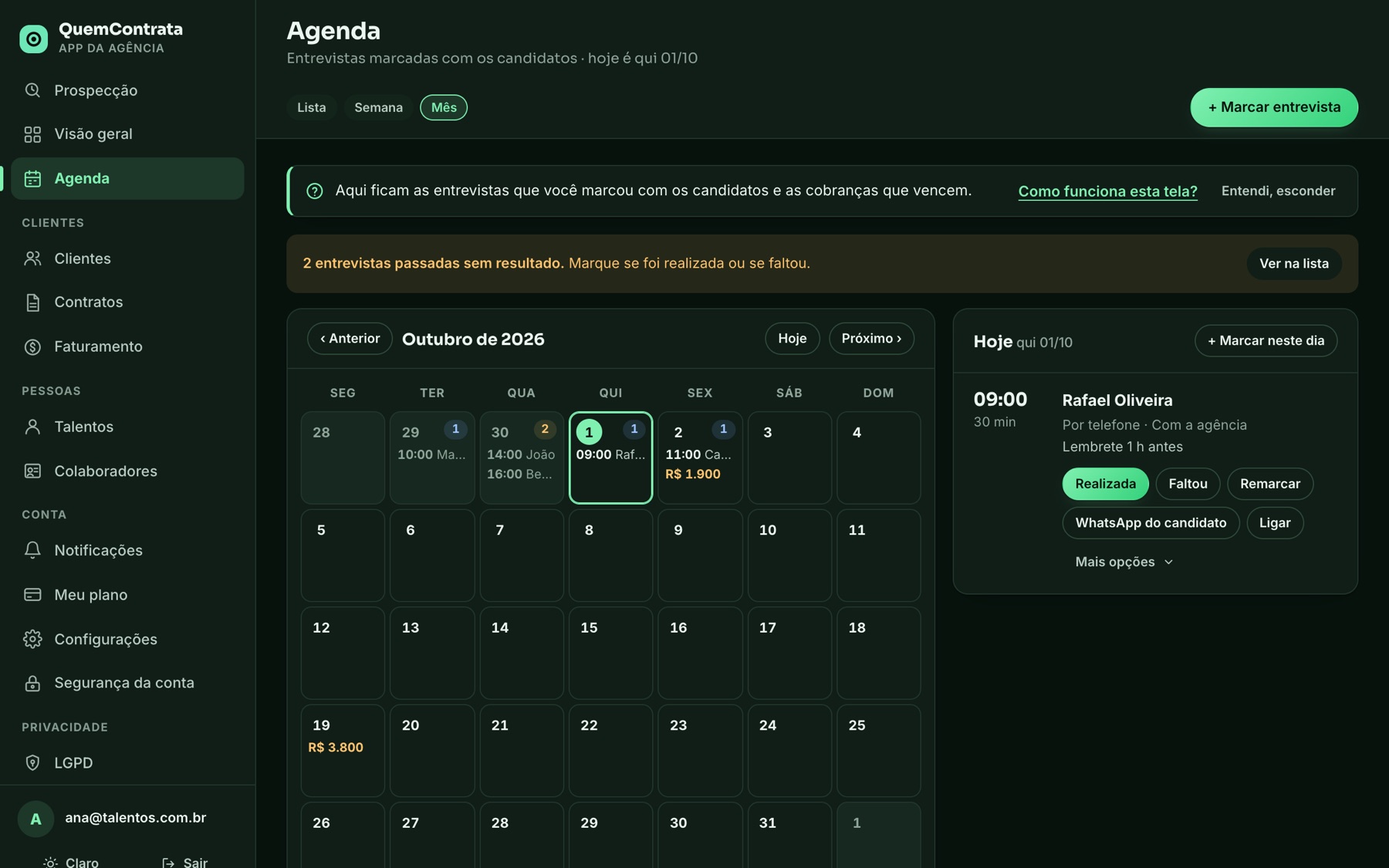Switch to the Semana view tab
The image size is (1389, 868).
point(378,107)
